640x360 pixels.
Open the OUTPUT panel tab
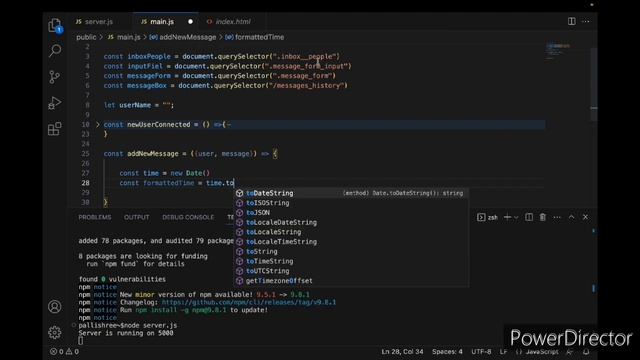pyautogui.click(x=136, y=217)
